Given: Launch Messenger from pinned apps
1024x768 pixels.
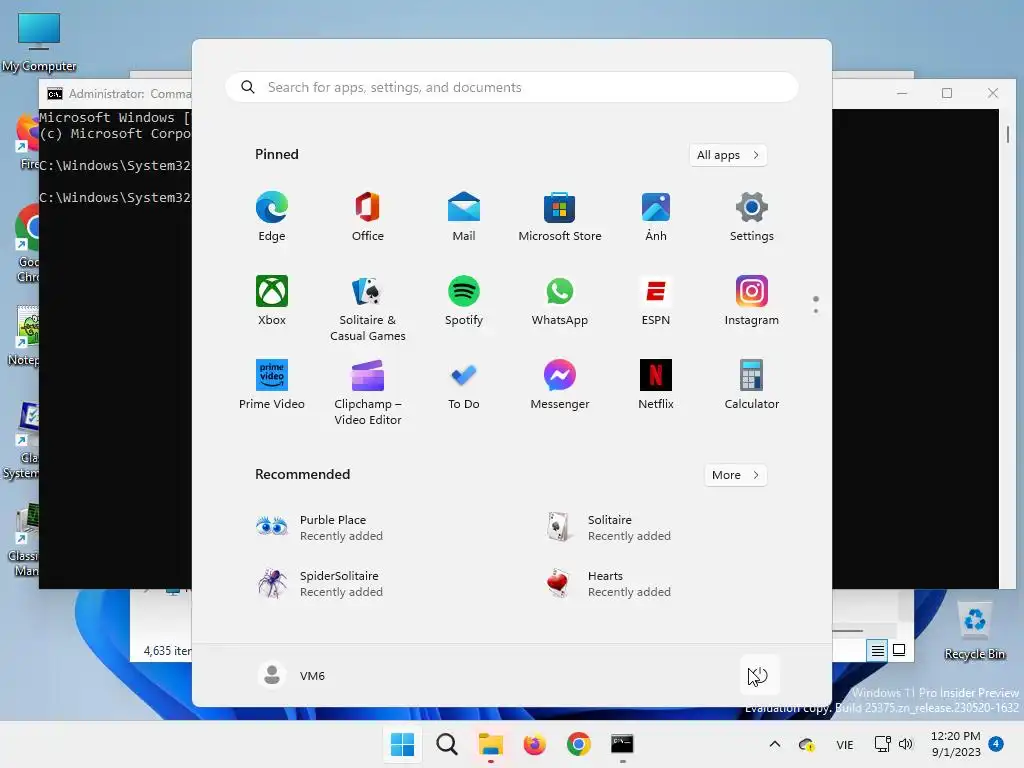Looking at the screenshot, I should coord(560,385).
